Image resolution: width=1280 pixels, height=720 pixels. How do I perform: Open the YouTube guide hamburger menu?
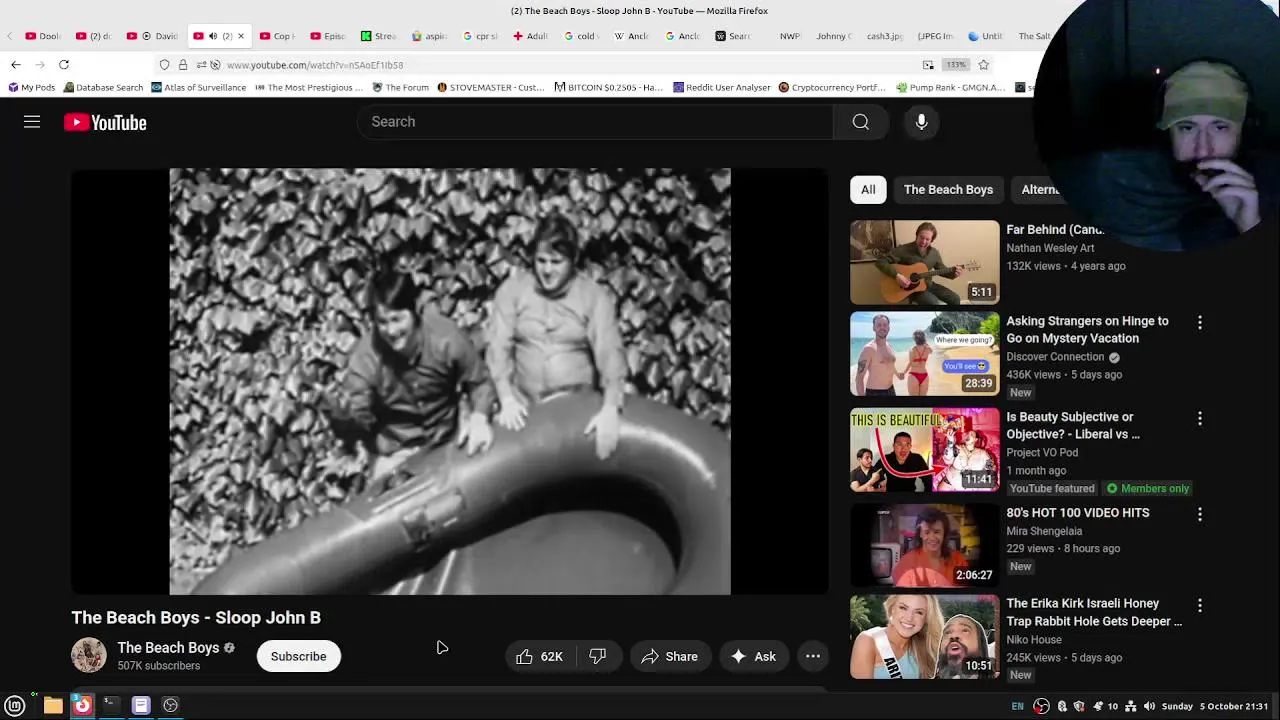[32, 122]
